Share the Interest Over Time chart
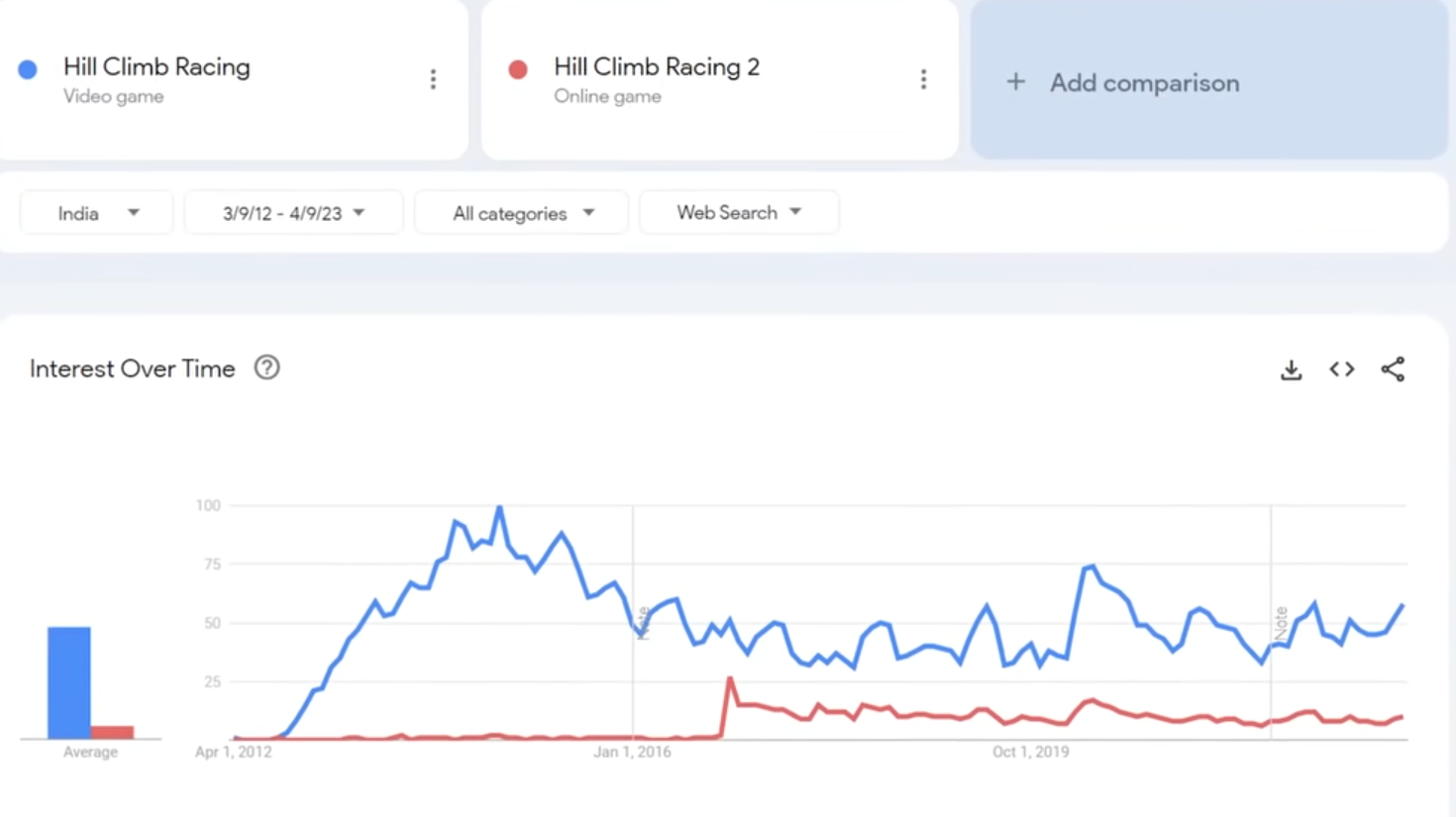 1393,369
